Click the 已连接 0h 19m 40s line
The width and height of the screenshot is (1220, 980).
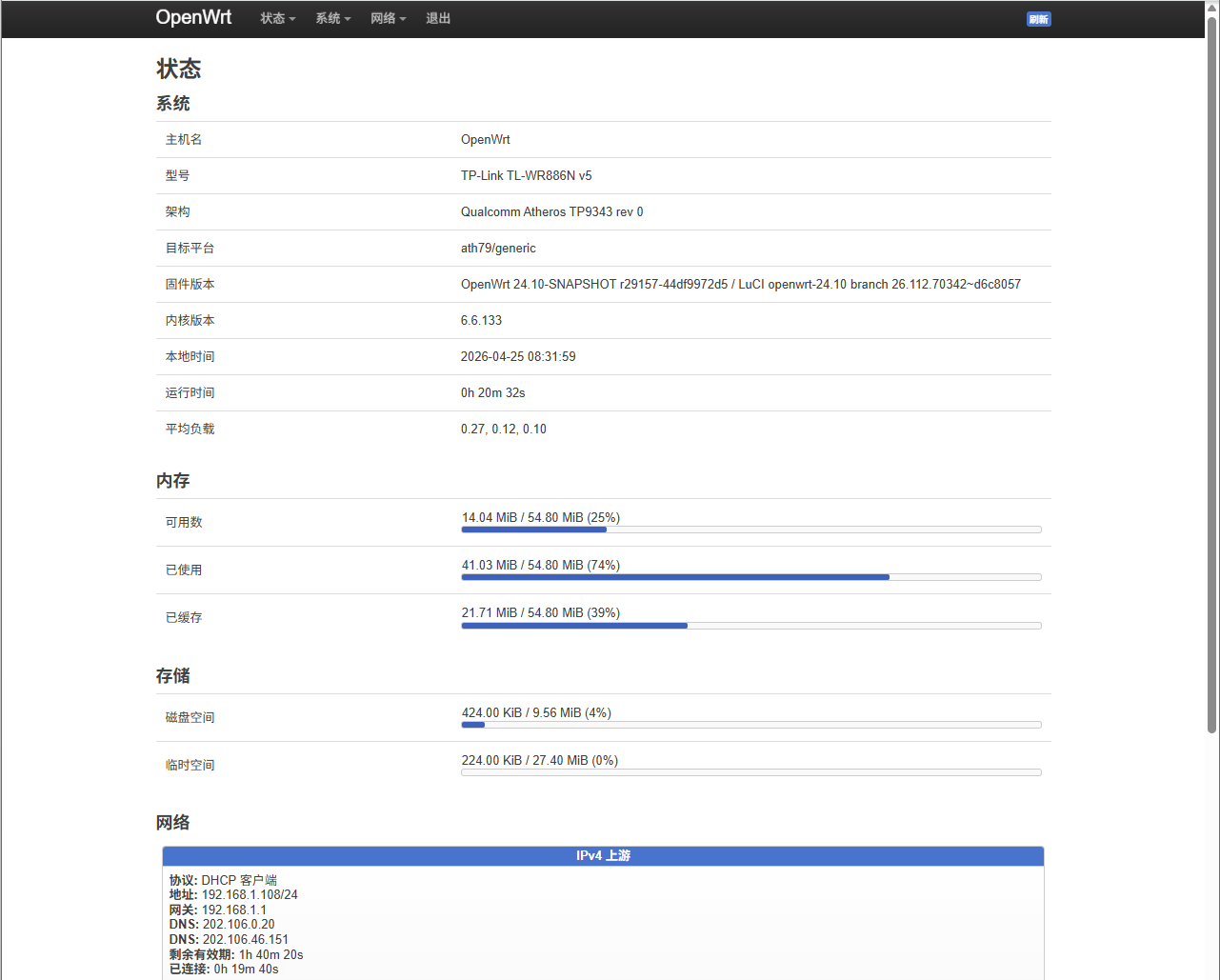pyautogui.click(x=224, y=969)
